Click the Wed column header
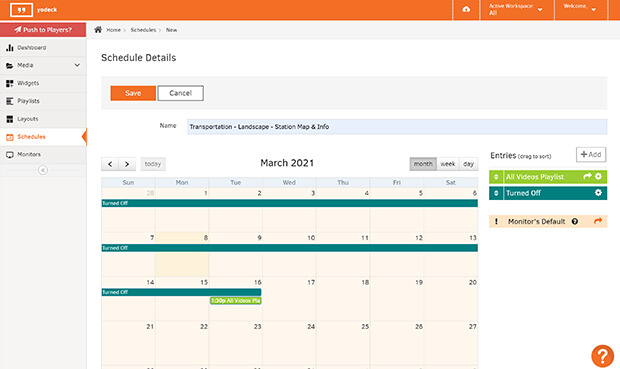Screen dimensions: 620x369 [x=289, y=182]
